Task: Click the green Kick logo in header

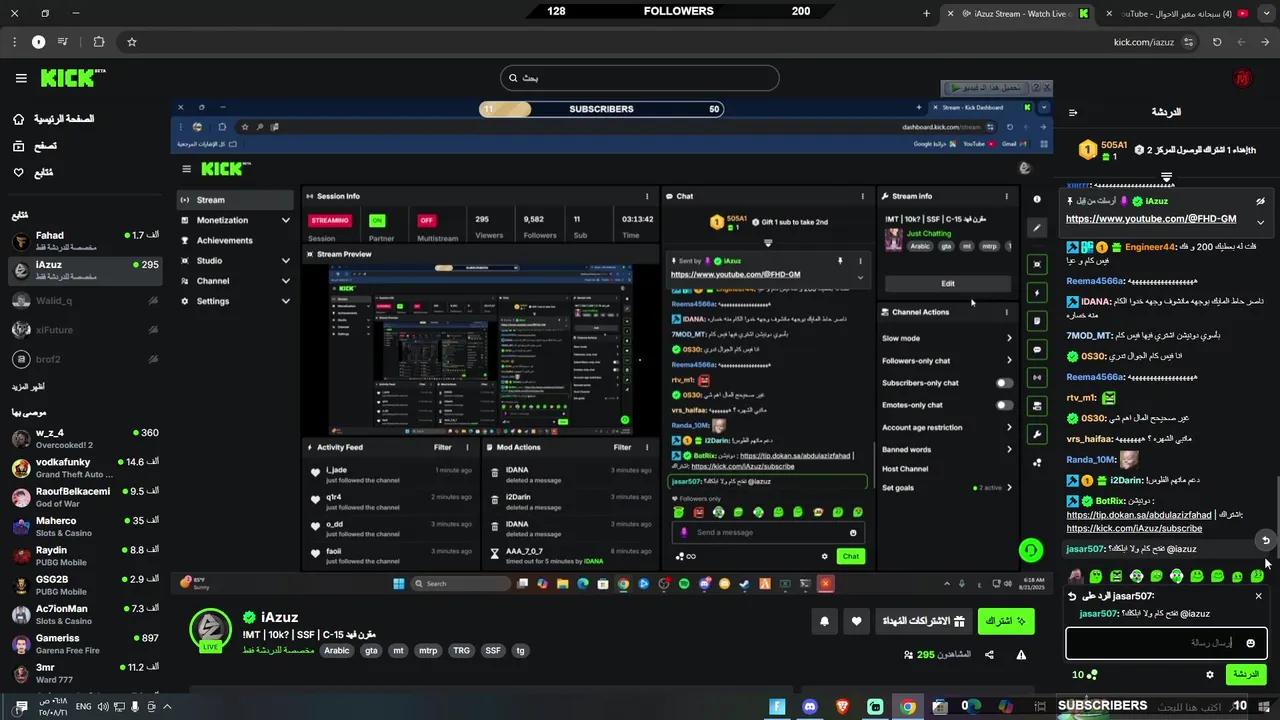Action: coord(73,78)
